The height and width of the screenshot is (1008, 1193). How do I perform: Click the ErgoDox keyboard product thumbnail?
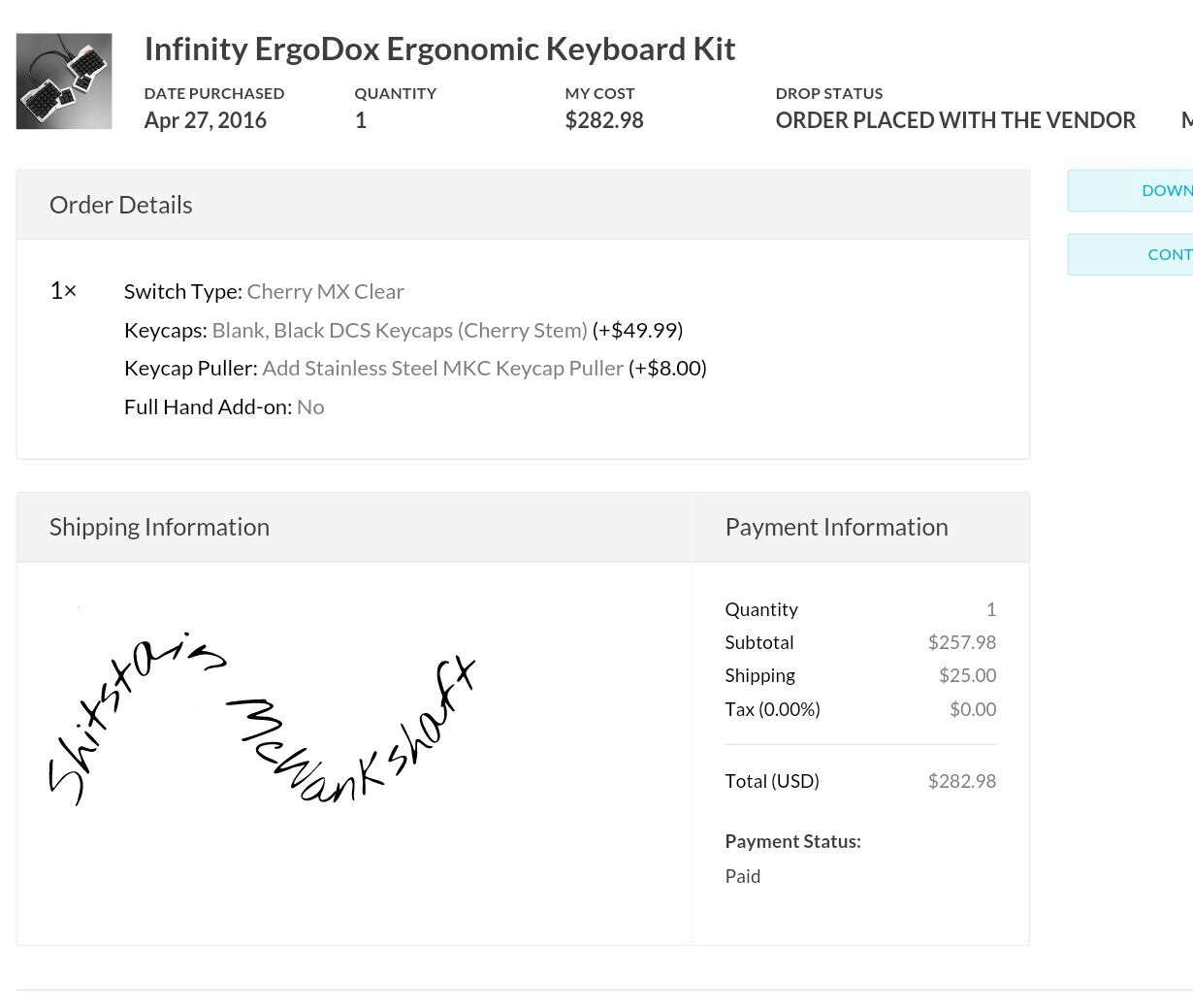(64, 81)
